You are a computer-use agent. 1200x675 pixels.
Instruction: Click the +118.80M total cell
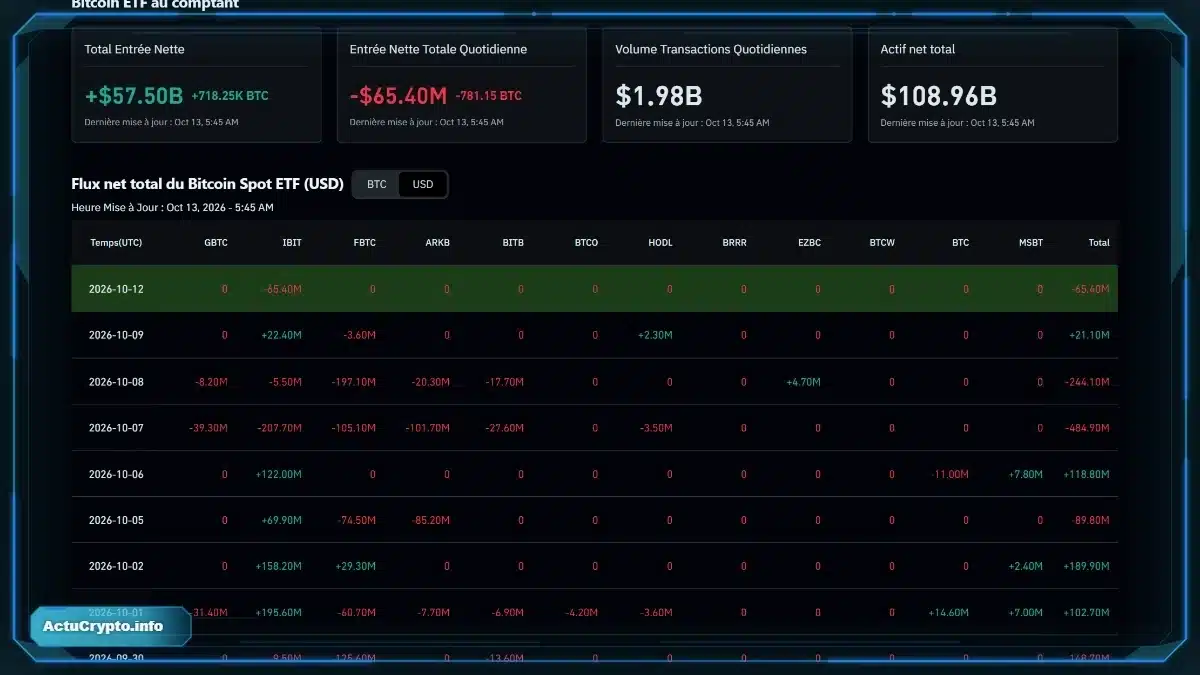[x=1086, y=474]
